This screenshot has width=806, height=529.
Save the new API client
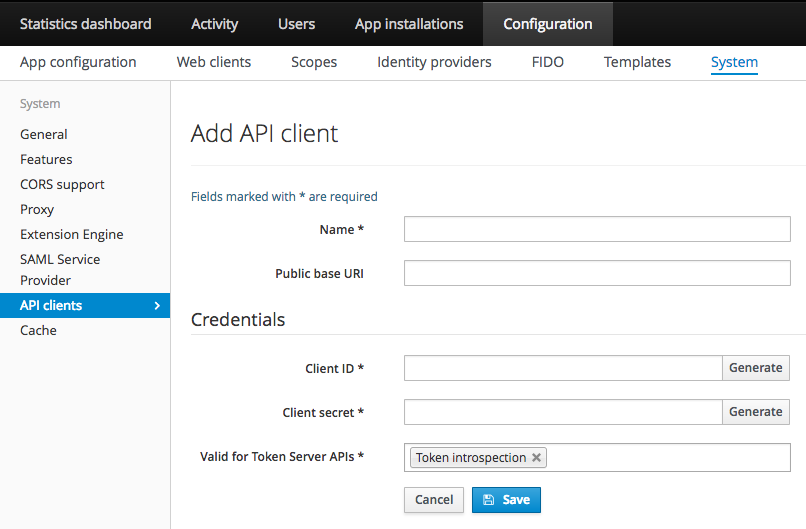(506, 500)
